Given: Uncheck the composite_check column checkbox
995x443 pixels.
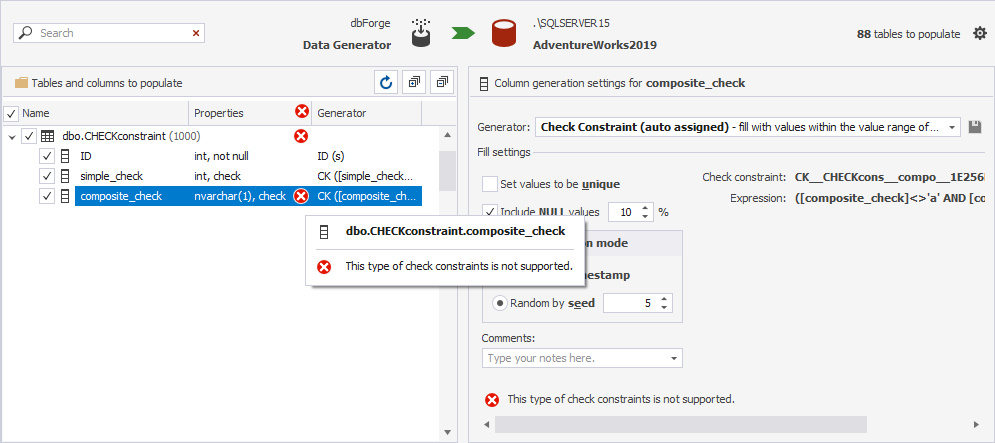Looking at the screenshot, I should pos(46,196).
